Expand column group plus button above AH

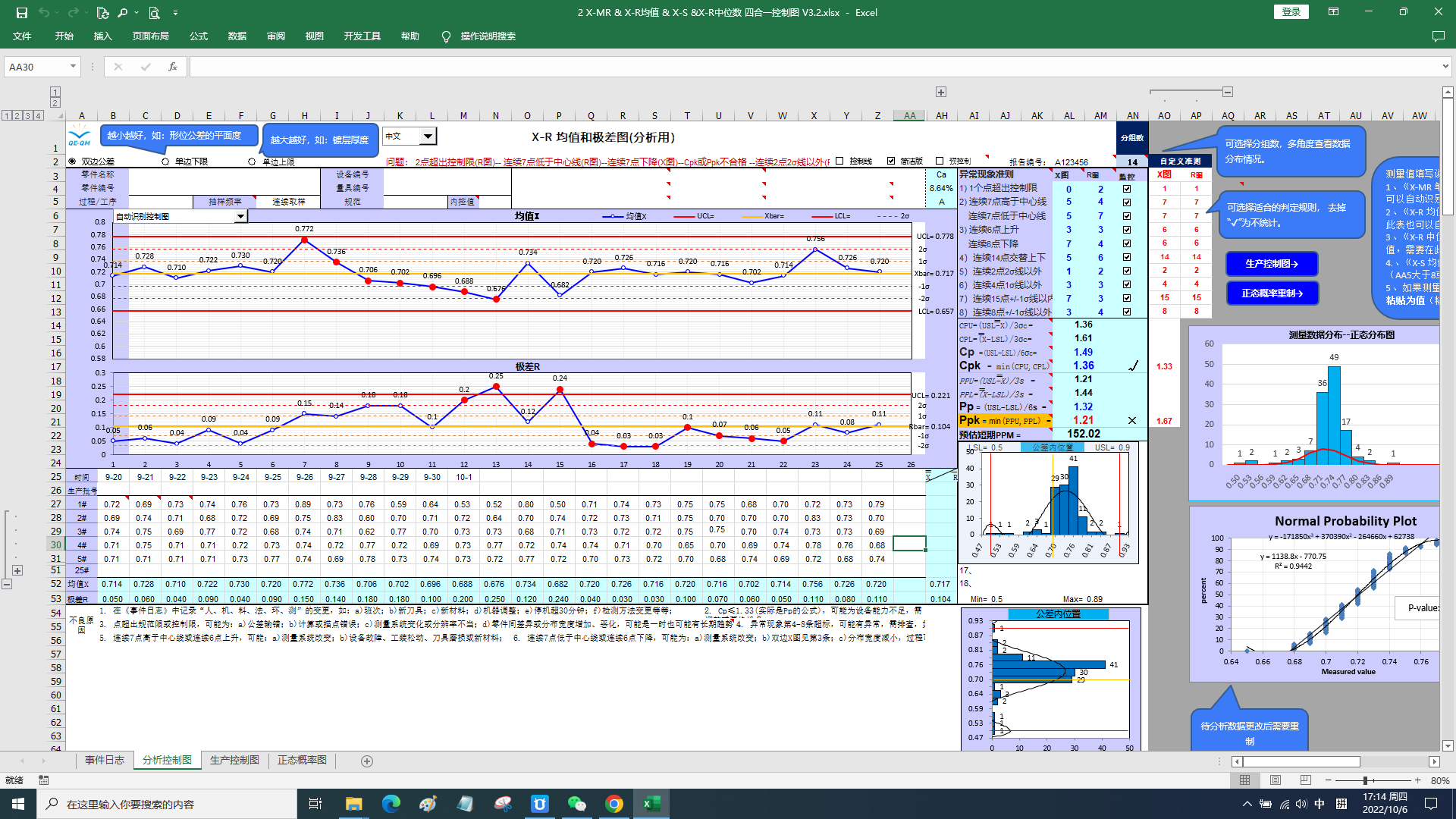(x=941, y=92)
